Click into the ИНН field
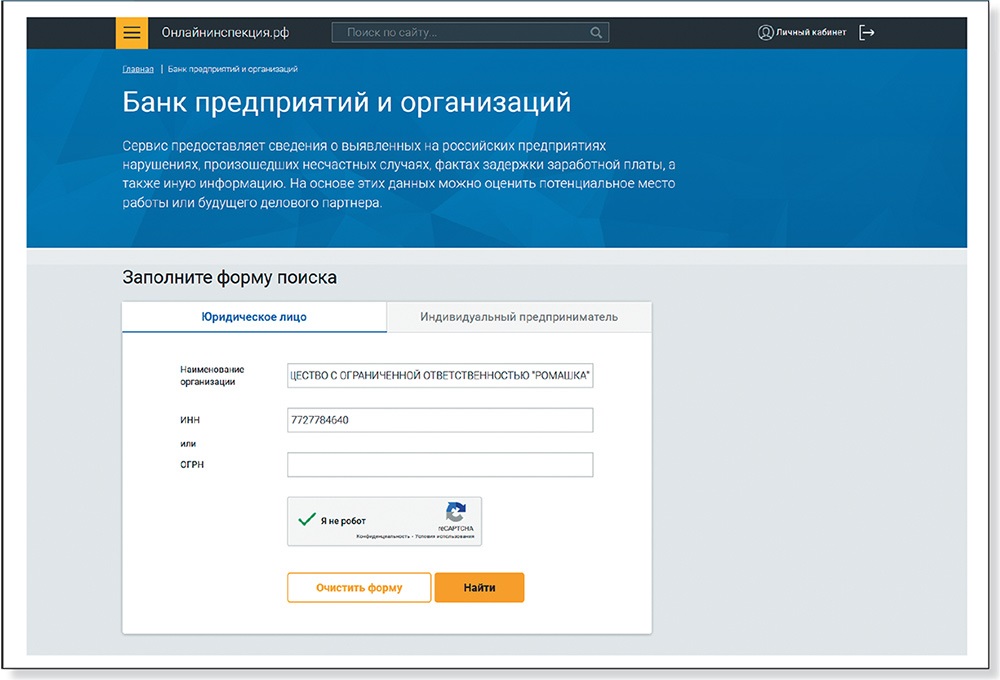The height and width of the screenshot is (680, 1000). click(x=440, y=420)
